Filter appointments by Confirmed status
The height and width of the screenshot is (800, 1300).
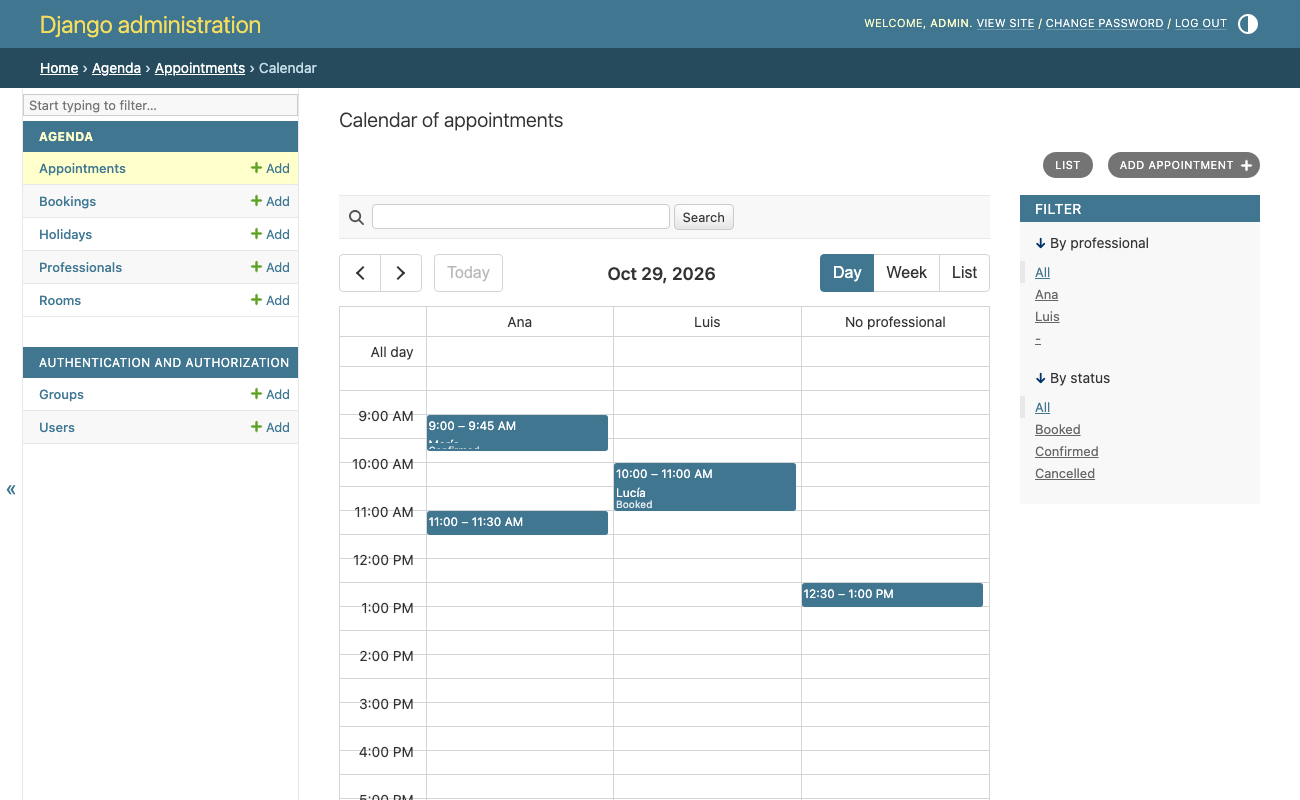[1067, 451]
